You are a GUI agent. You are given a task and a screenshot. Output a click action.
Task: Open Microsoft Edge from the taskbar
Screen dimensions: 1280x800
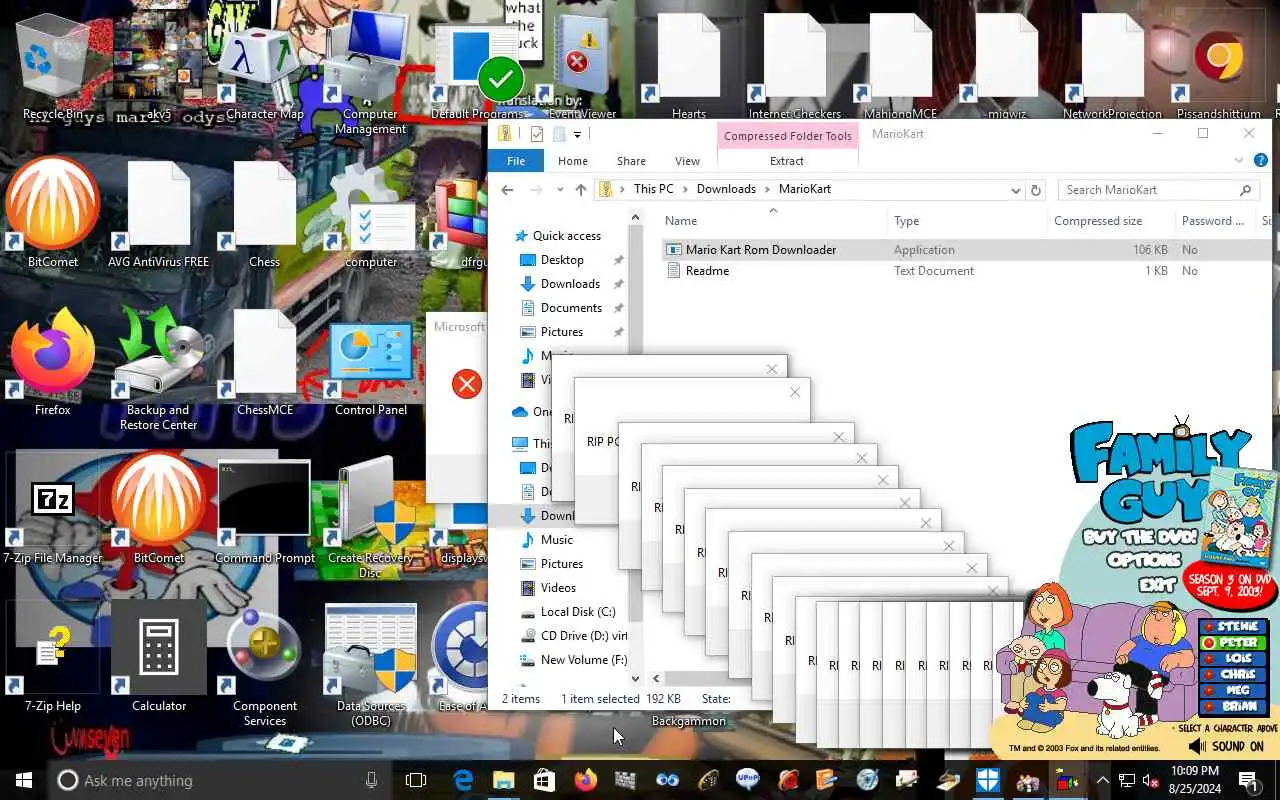click(463, 780)
